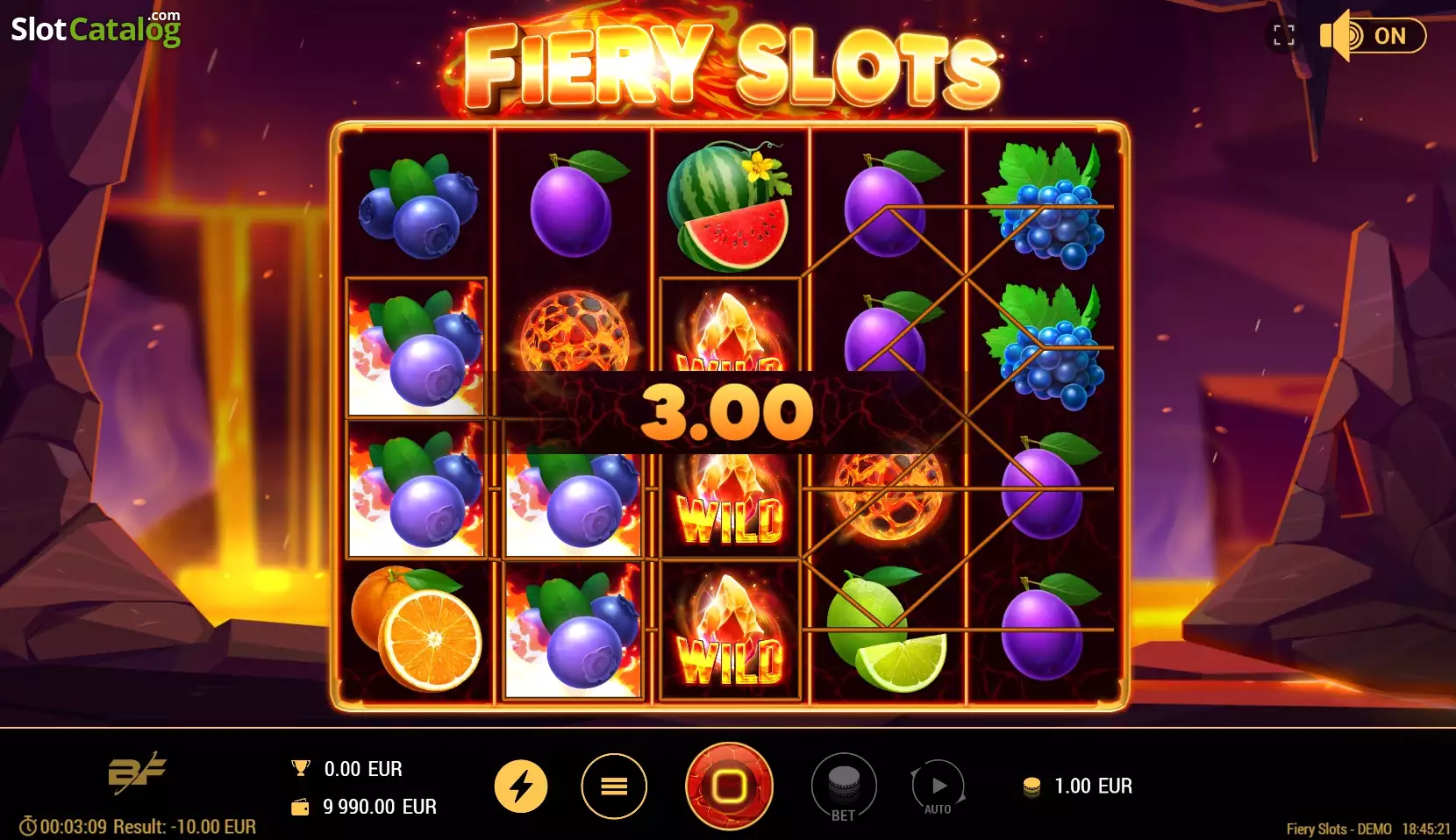
Task: Click the 1.00 EUR bet amount
Action: click(x=1093, y=786)
